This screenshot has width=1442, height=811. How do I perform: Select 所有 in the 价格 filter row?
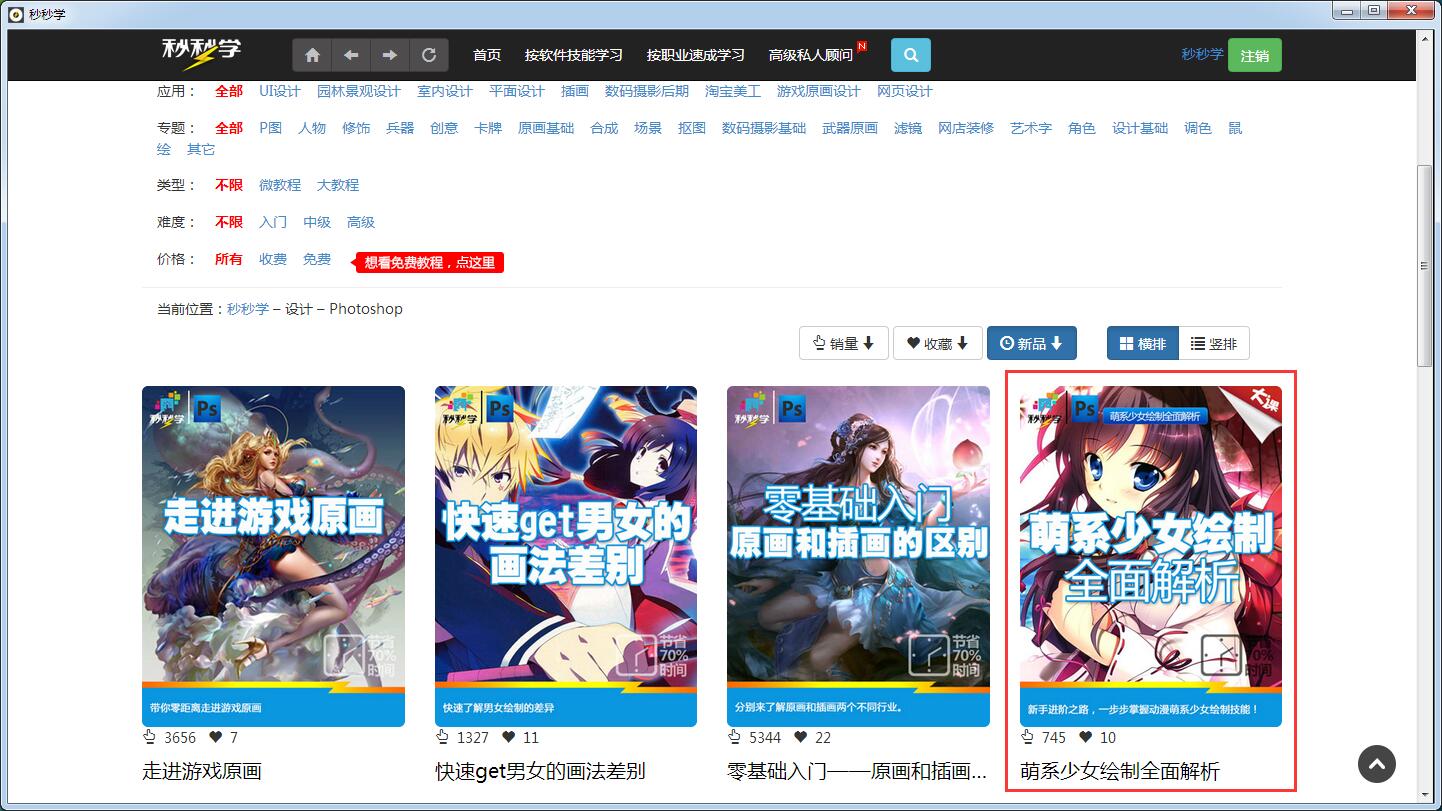(229, 259)
